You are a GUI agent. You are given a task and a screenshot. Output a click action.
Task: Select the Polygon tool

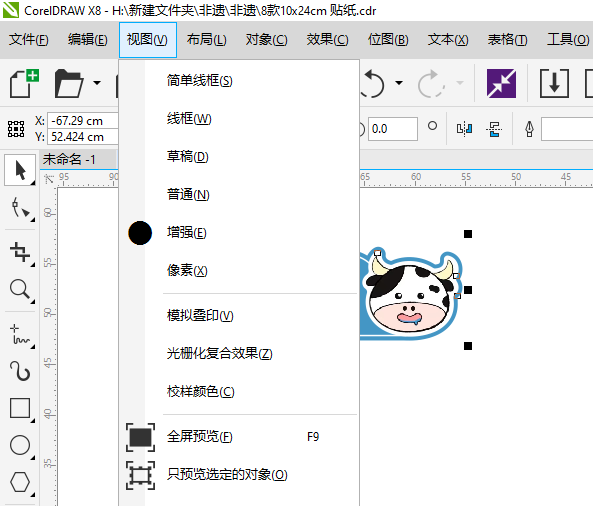[20, 482]
